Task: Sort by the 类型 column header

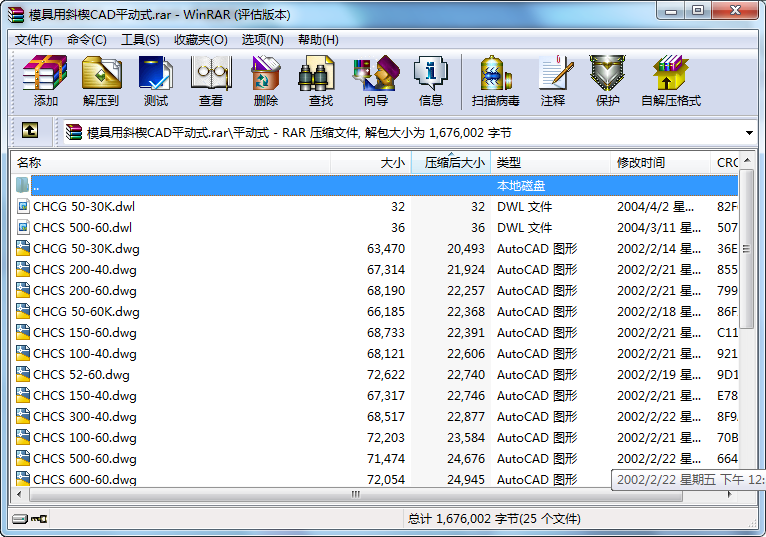Action: [x=551, y=163]
